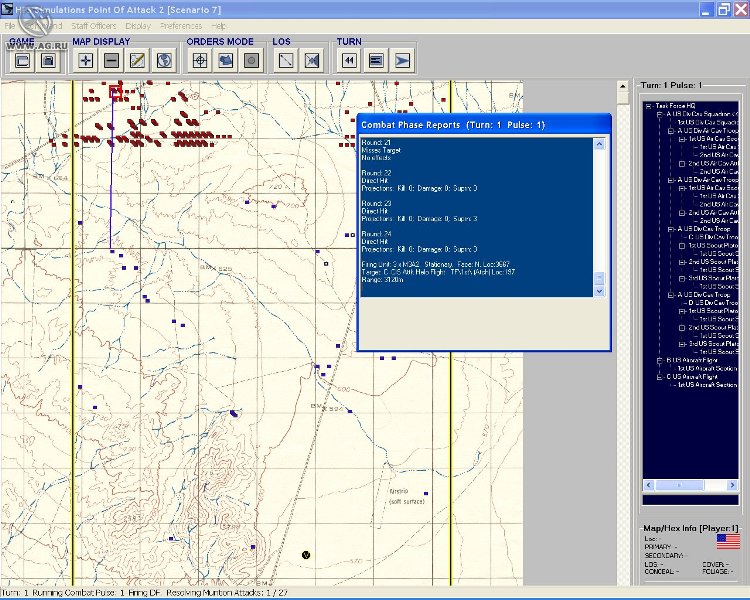The image size is (750, 600).
Task: Select the crosshair target orders mode
Action: point(200,60)
